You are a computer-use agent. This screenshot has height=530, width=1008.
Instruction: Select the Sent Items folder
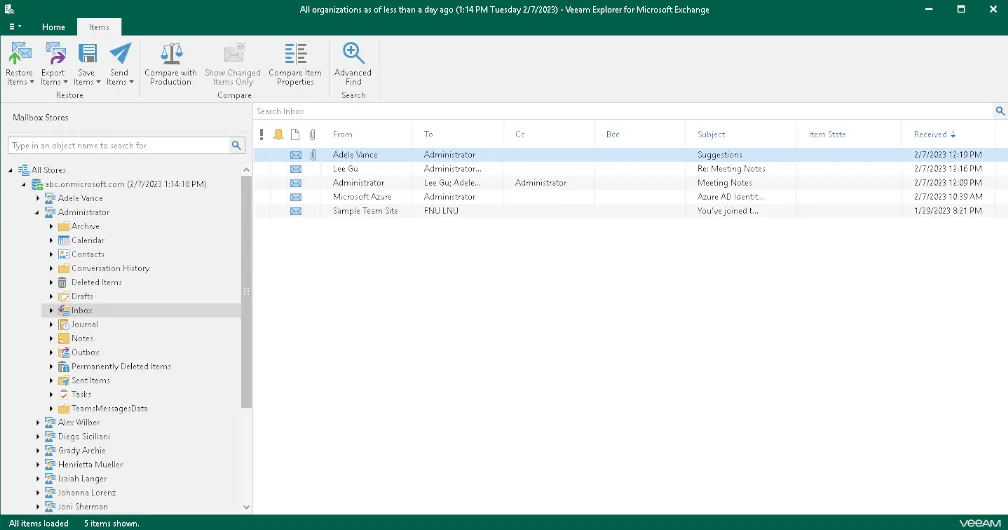pos(91,381)
